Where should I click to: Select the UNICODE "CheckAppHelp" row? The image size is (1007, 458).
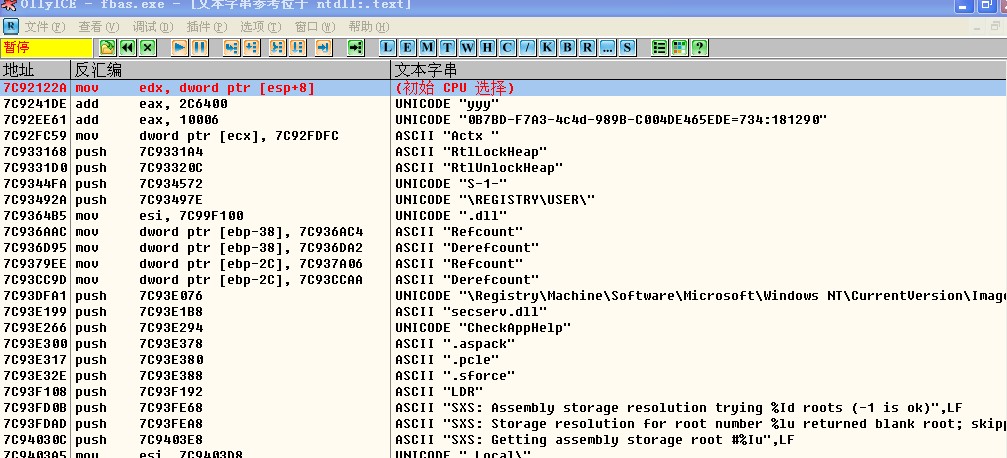503,328
